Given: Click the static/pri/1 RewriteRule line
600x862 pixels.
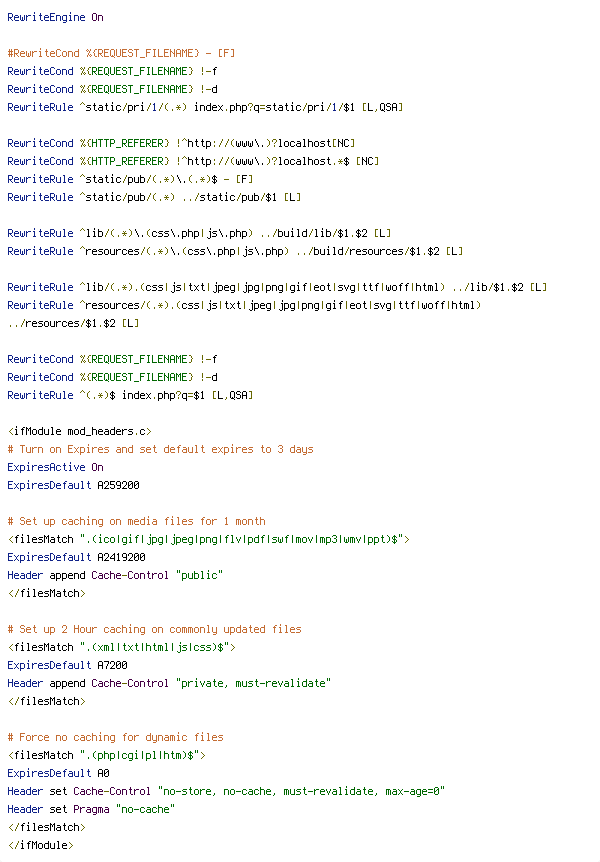Looking at the screenshot, I should click(x=205, y=107).
